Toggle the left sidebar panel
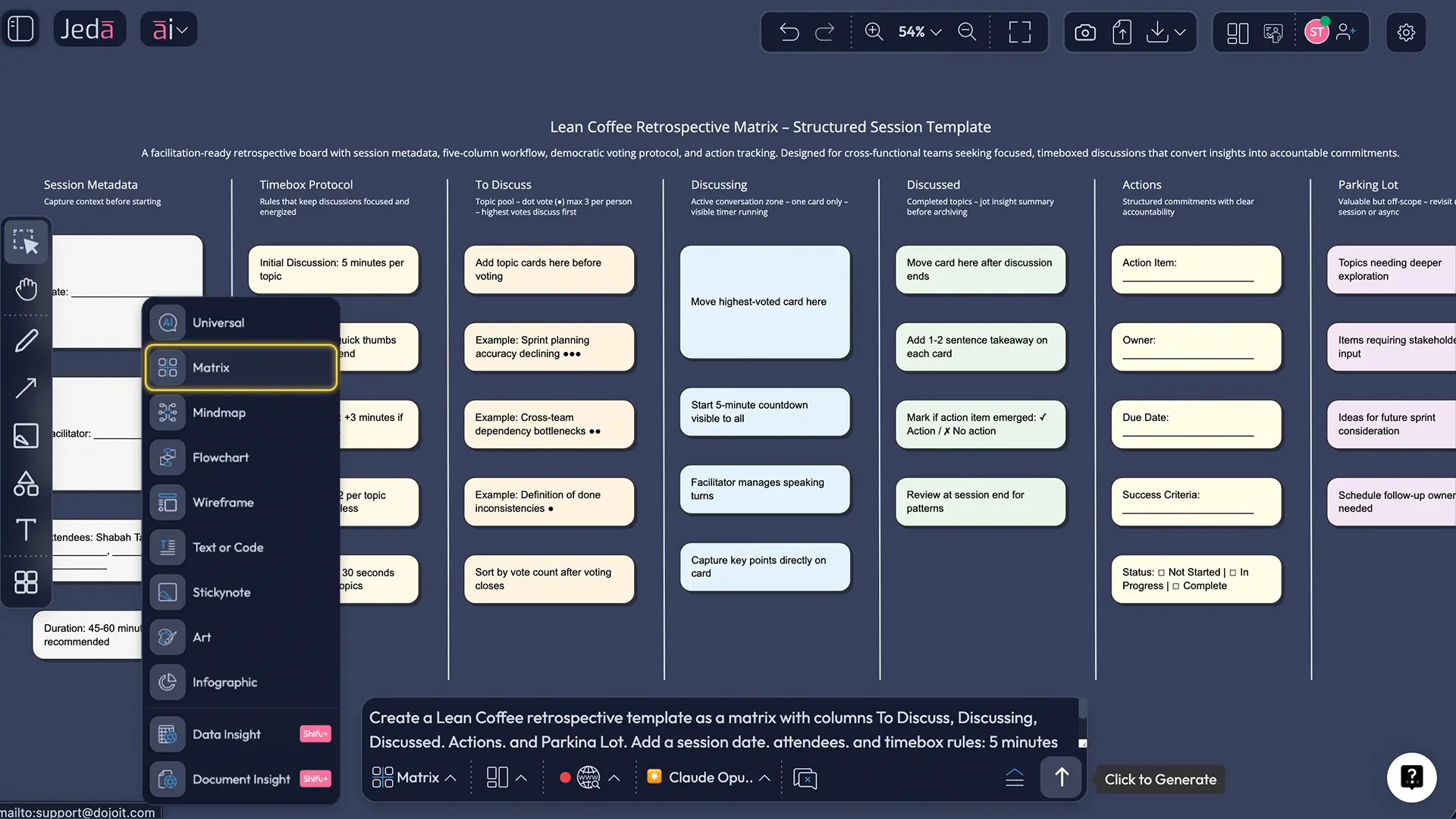The height and width of the screenshot is (819, 1456). (x=20, y=29)
